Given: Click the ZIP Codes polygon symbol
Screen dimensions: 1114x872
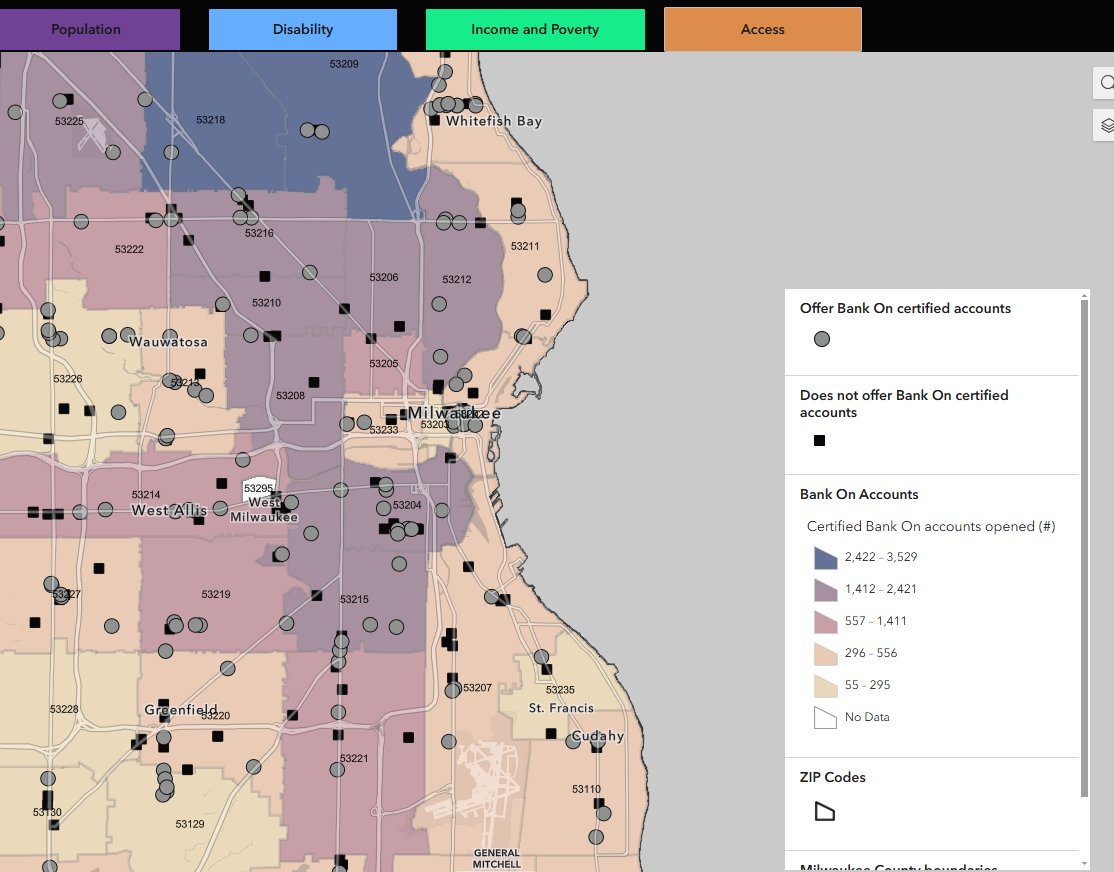Looking at the screenshot, I should pyautogui.click(x=824, y=811).
